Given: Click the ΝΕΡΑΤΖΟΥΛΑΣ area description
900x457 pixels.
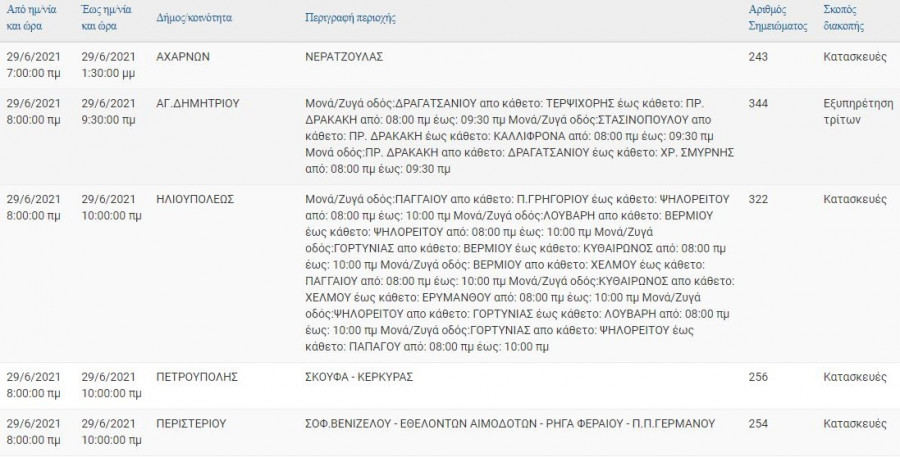Looking at the screenshot, I should pyautogui.click(x=343, y=57).
